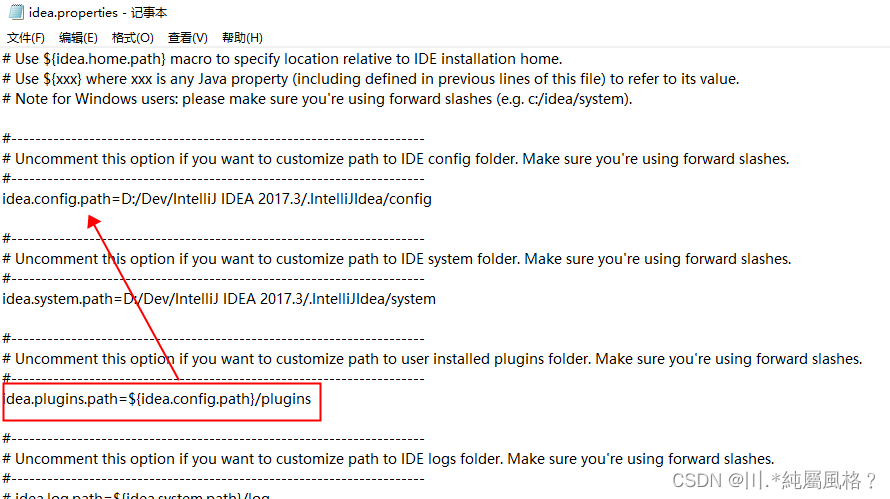Open the 格式(O) menu

pos(133,37)
